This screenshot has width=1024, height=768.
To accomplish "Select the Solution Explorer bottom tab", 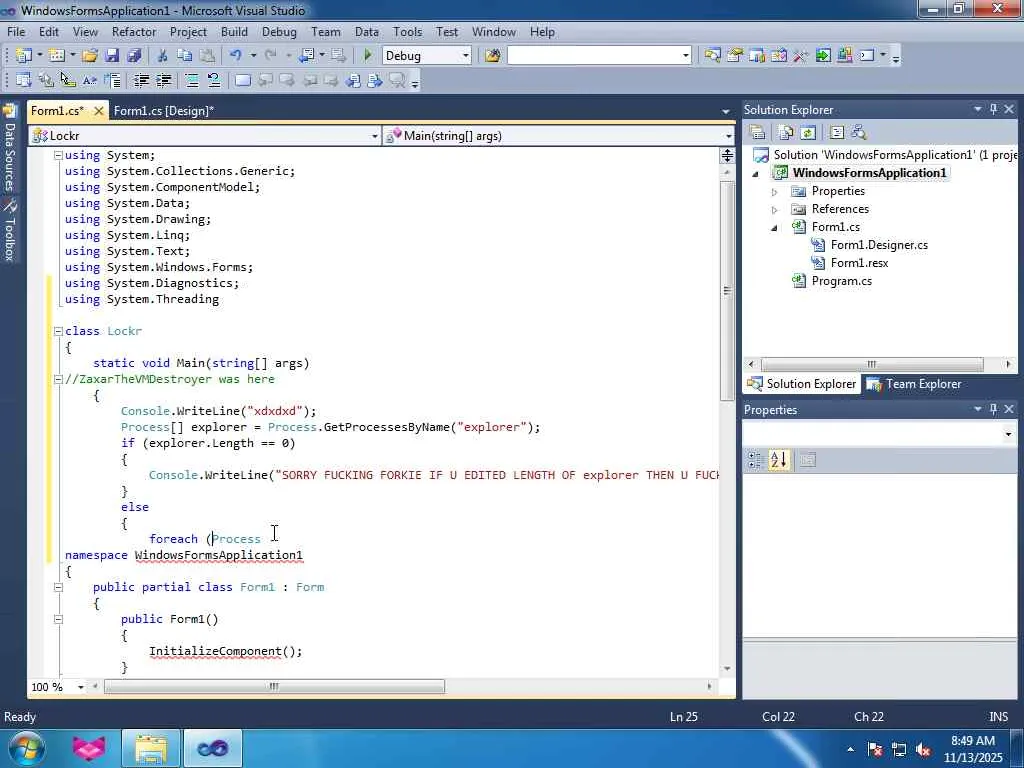I will tap(802, 384).
